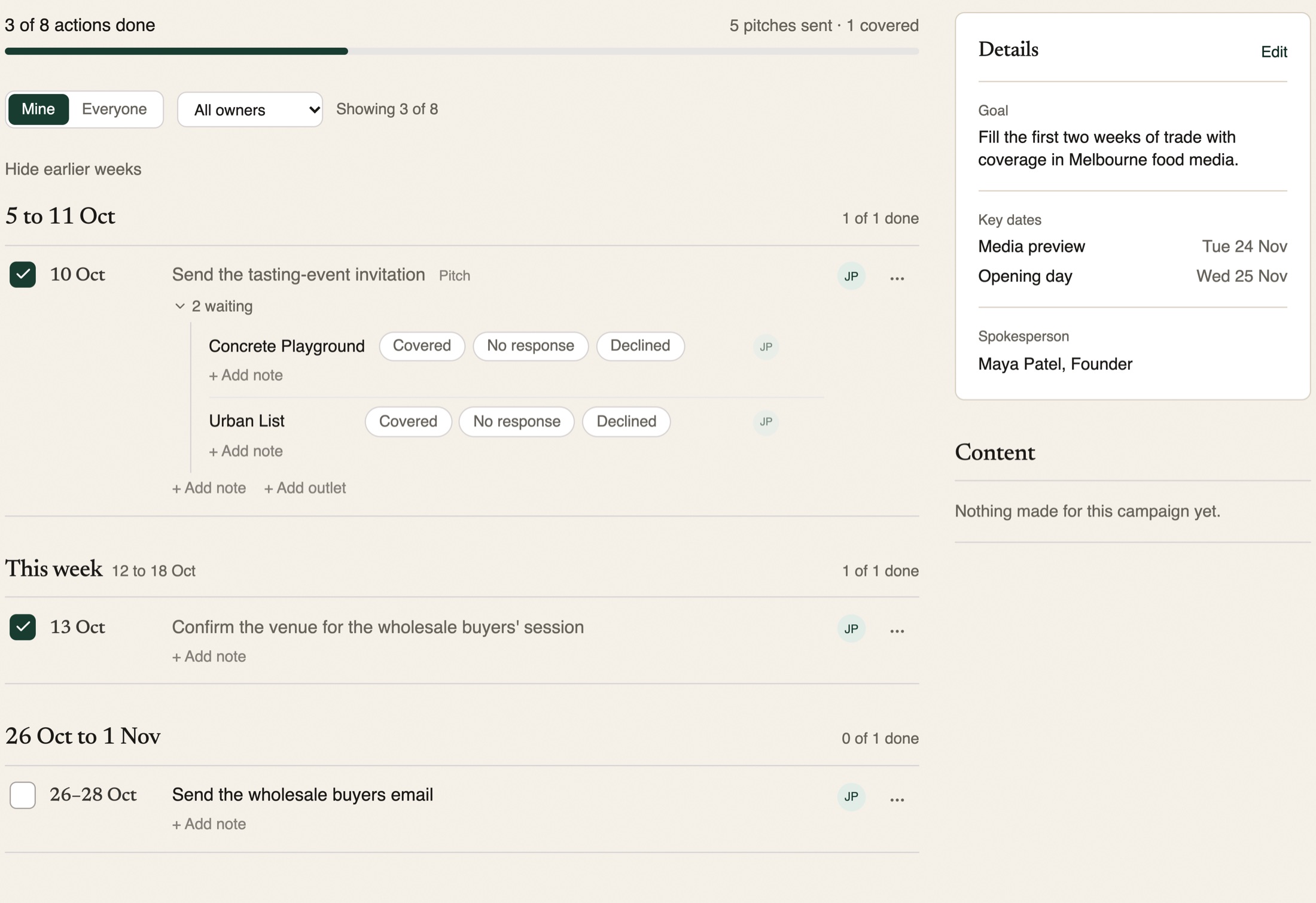Click JP avatar on Concrete Playground outlet
1316x903 pixels.
pos(766,346)
